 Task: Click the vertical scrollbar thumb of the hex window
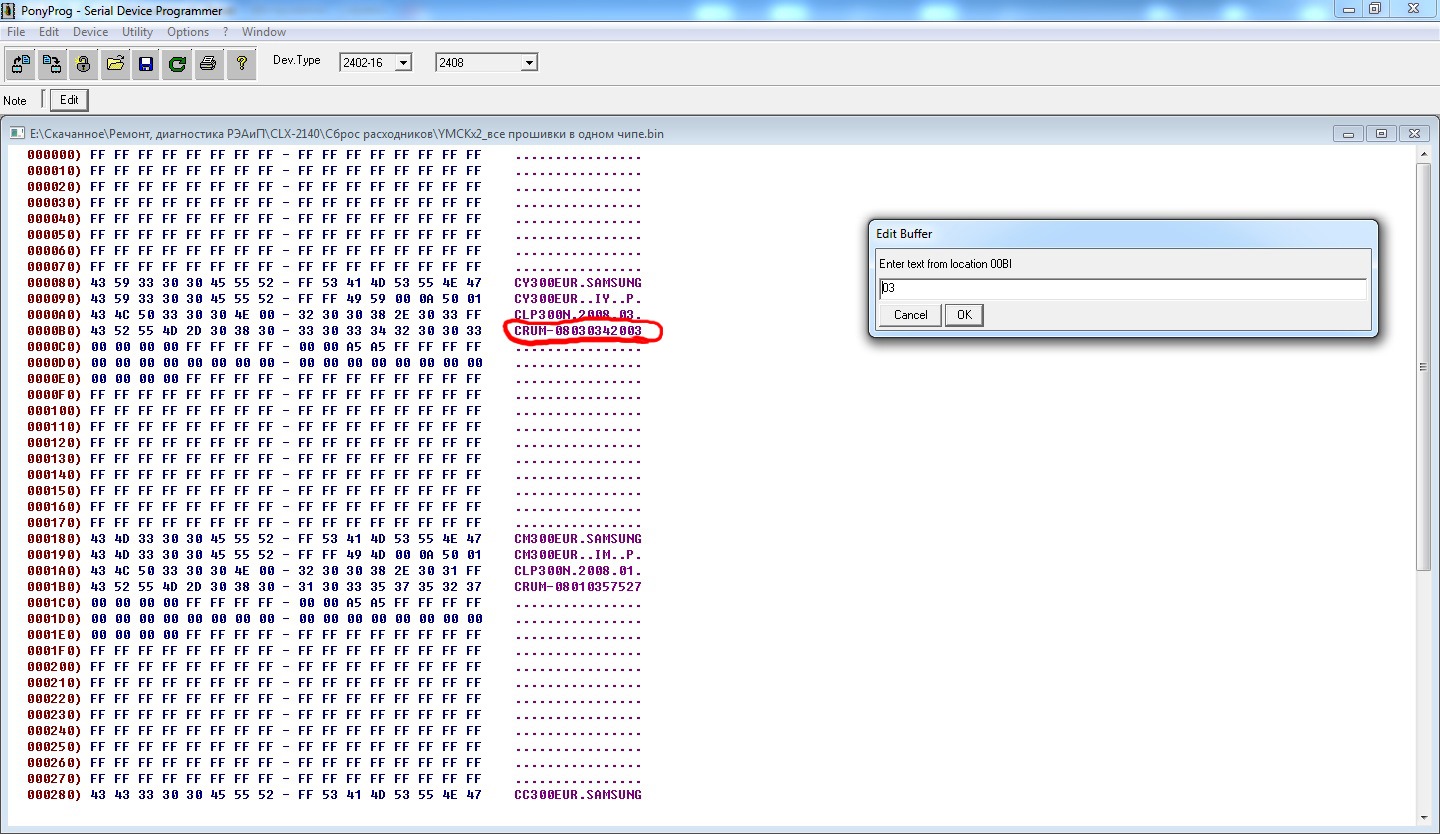[x=1423, y=367]
